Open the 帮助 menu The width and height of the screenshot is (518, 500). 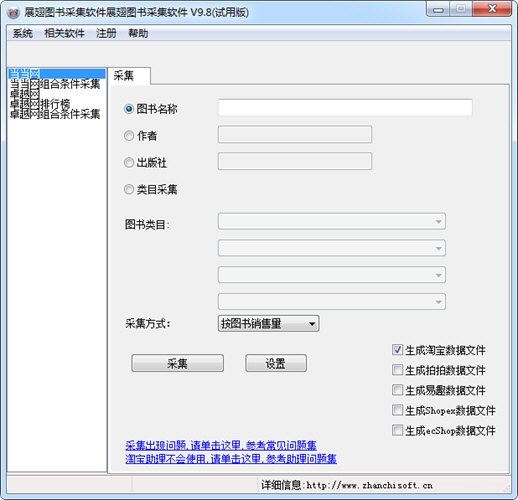point(138,33)
